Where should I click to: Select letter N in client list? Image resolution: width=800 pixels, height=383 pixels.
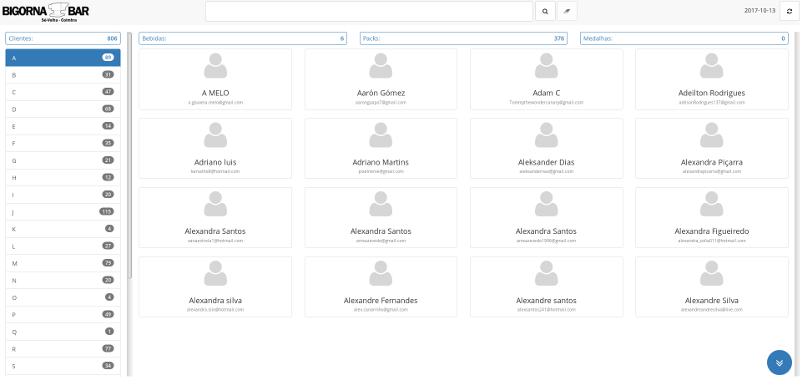click(63, 280)
